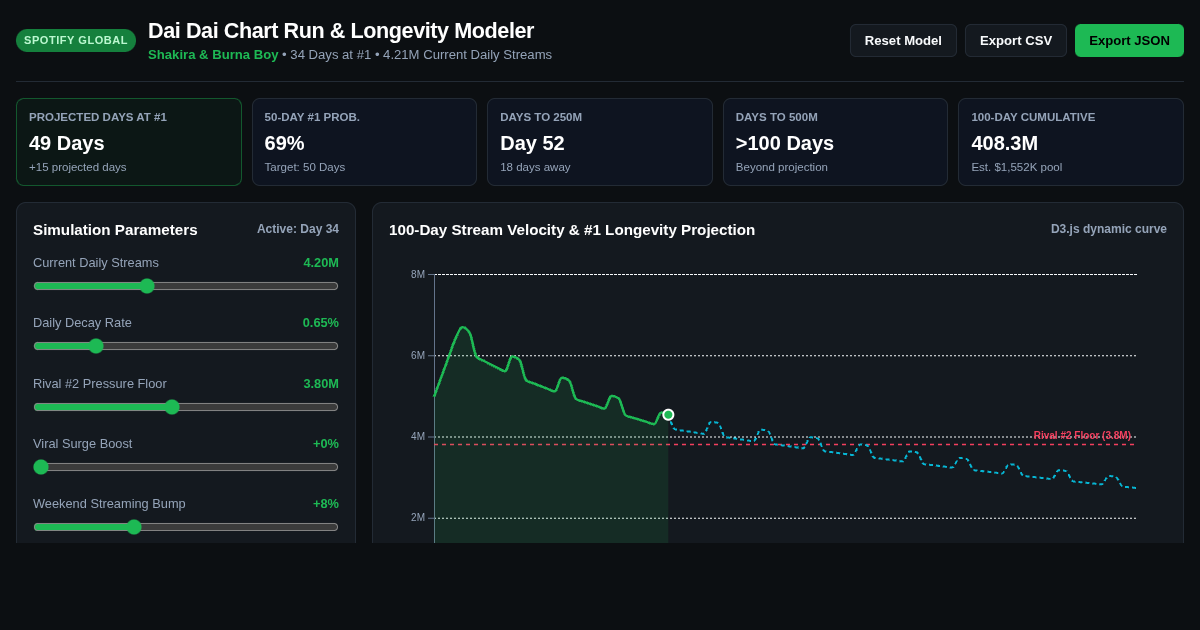Adjust the Rival #2 Pressure Floor slider
The width and height of the screenshot is (1200, 630).
(x=186, y=407)
